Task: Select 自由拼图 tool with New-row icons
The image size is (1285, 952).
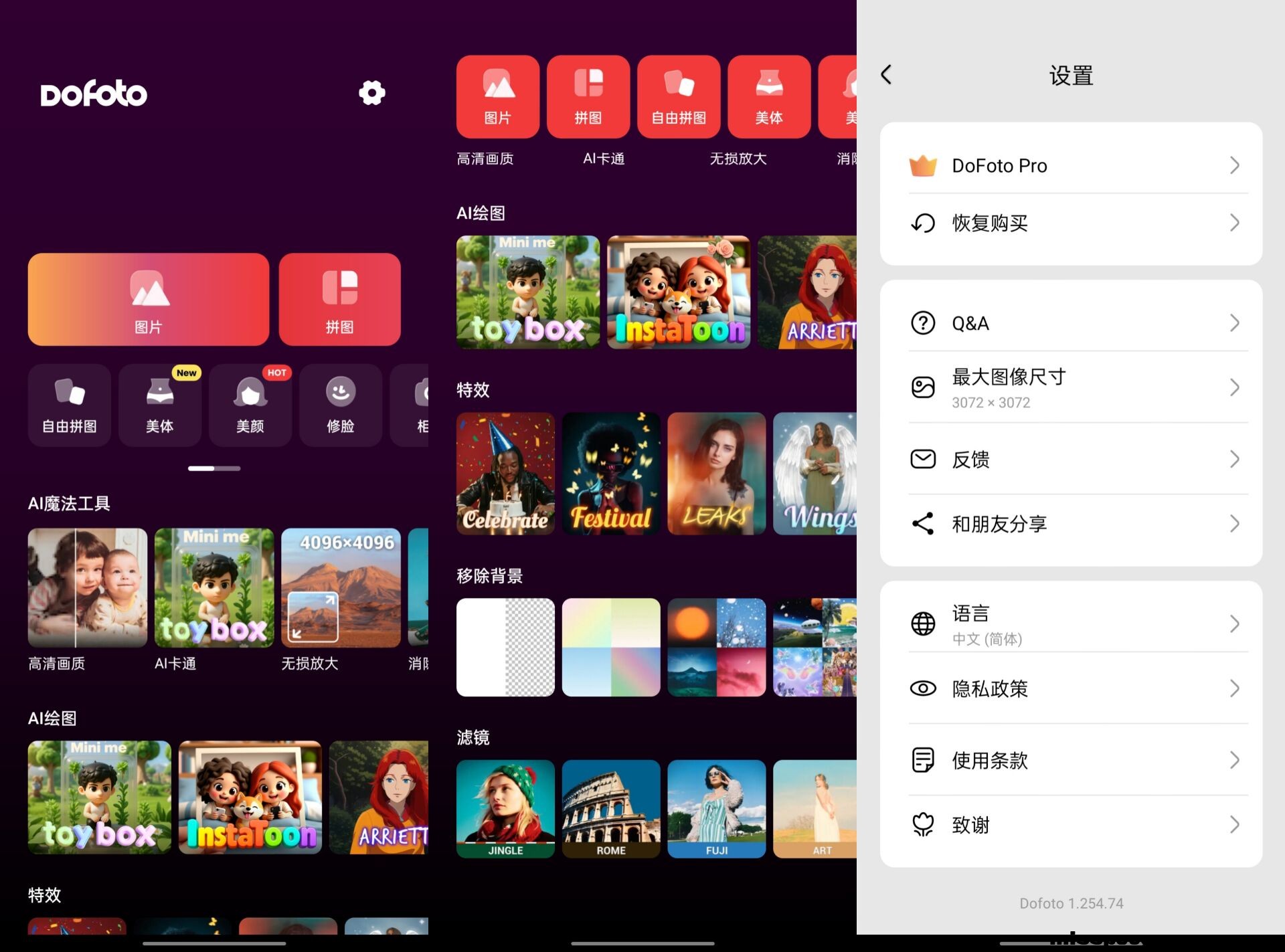Action: [70, 405]
